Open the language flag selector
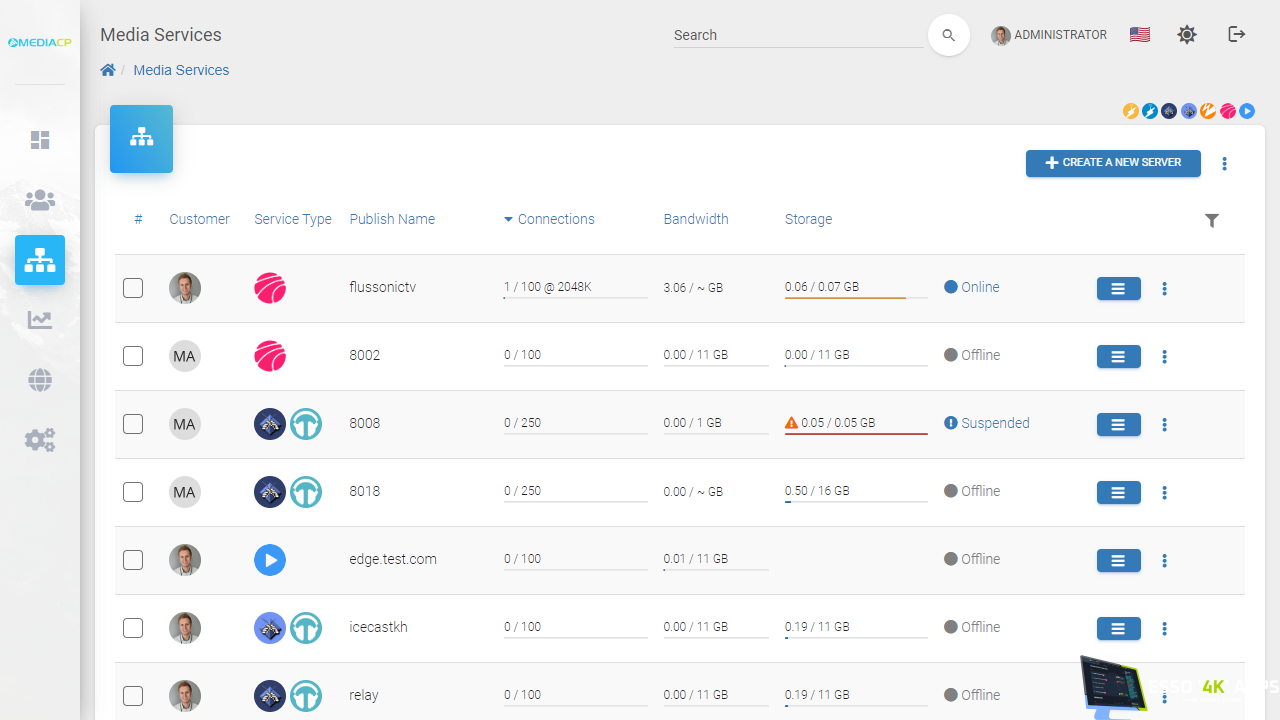This screenshot has height=720, width=1280. [x=1139, y=35]
